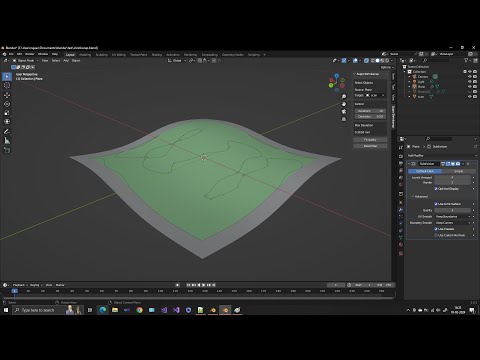
Task: Click the button below Max Deviation value
Action: tap(370, 140)
